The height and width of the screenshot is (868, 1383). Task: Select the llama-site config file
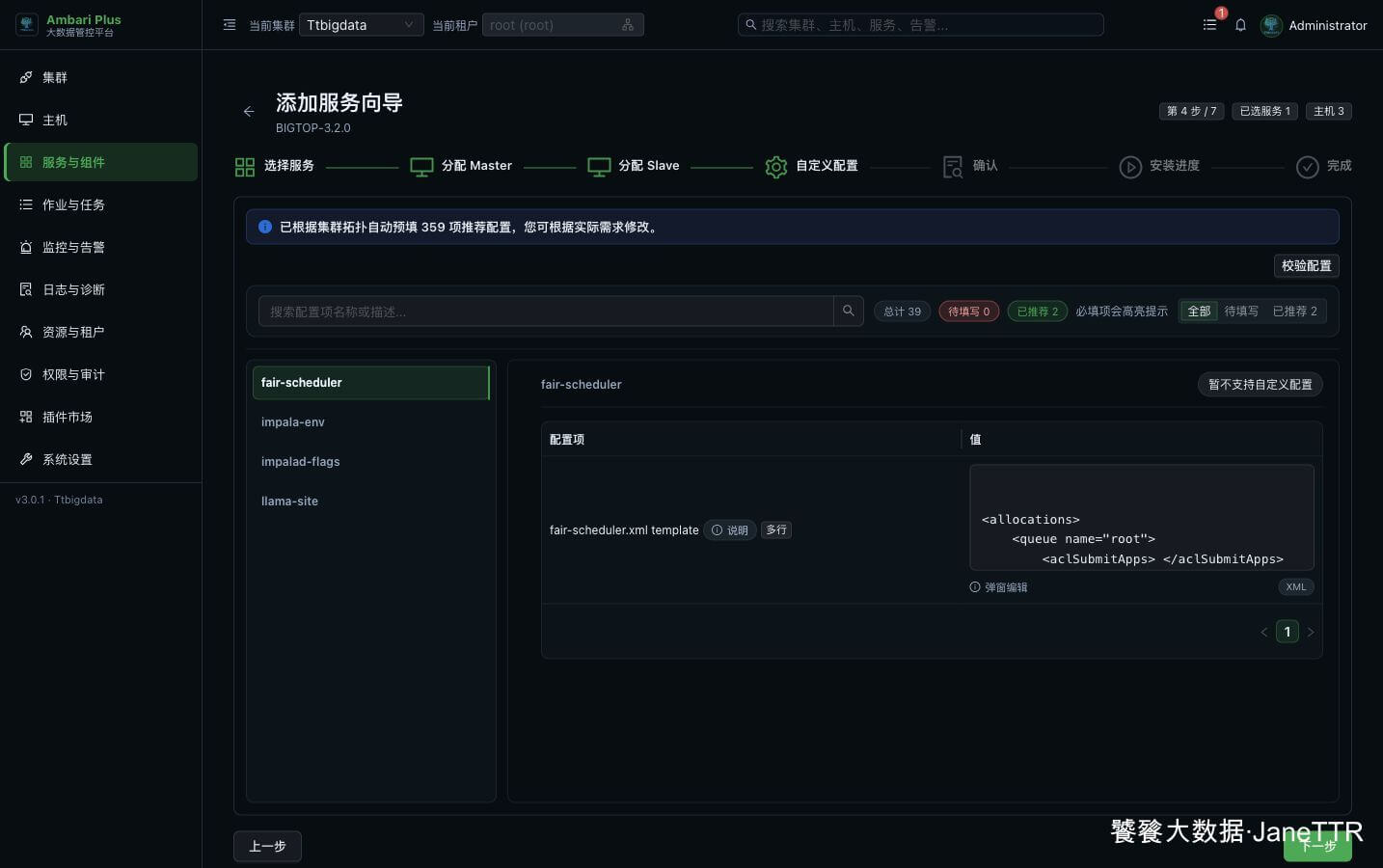[371, 501]
